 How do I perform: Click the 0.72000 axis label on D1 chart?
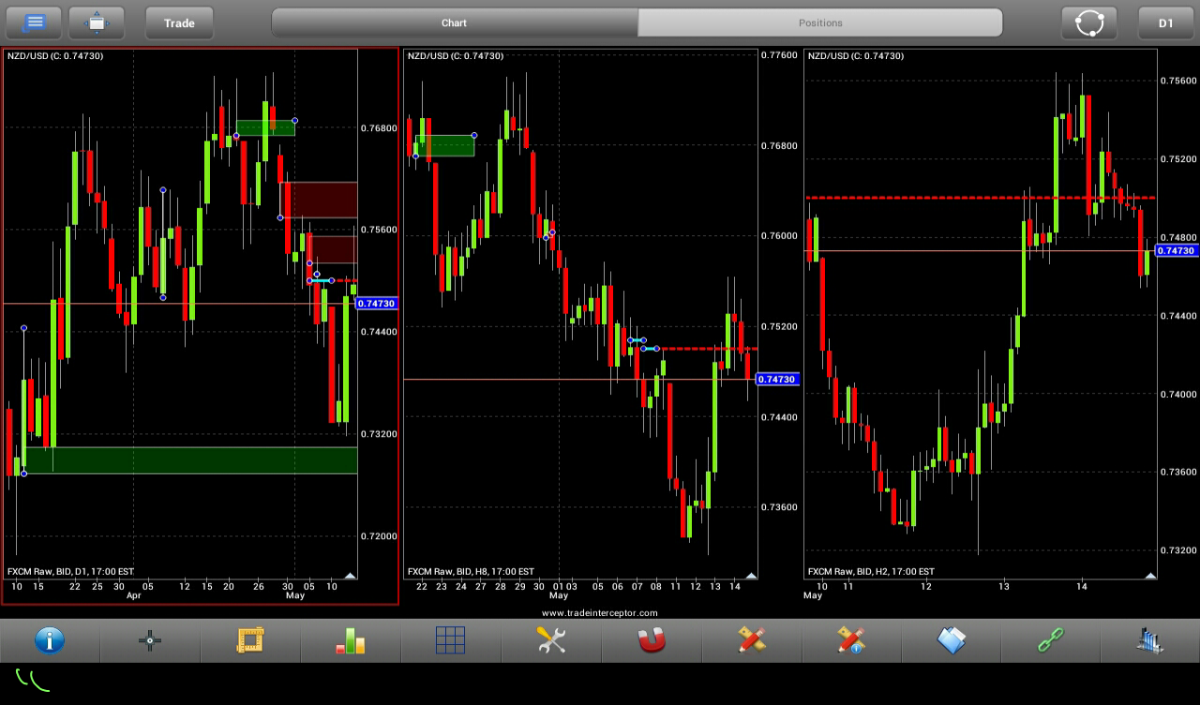coord(379,536)
